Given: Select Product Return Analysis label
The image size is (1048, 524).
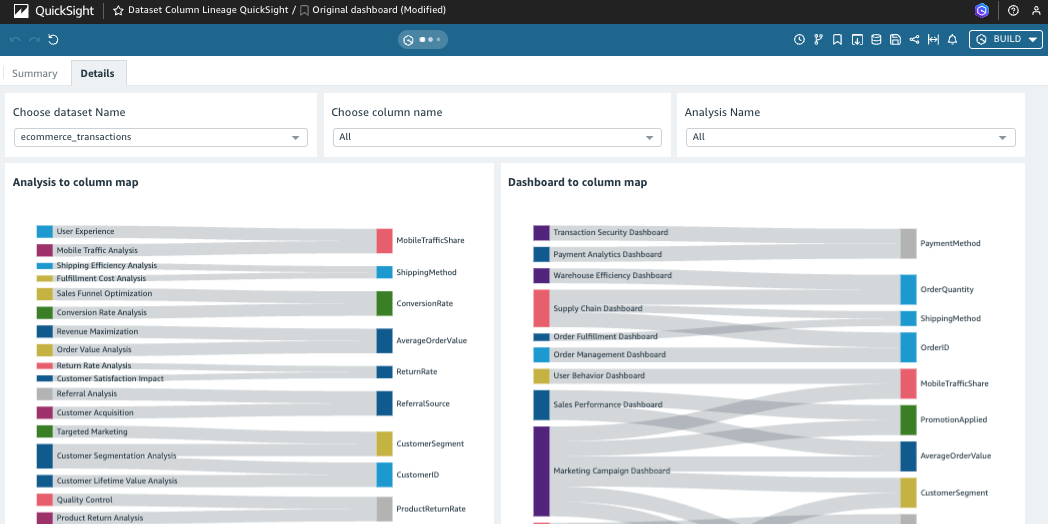Looking at the screenshot, I should pyautogui.click(x=100, y=518).
